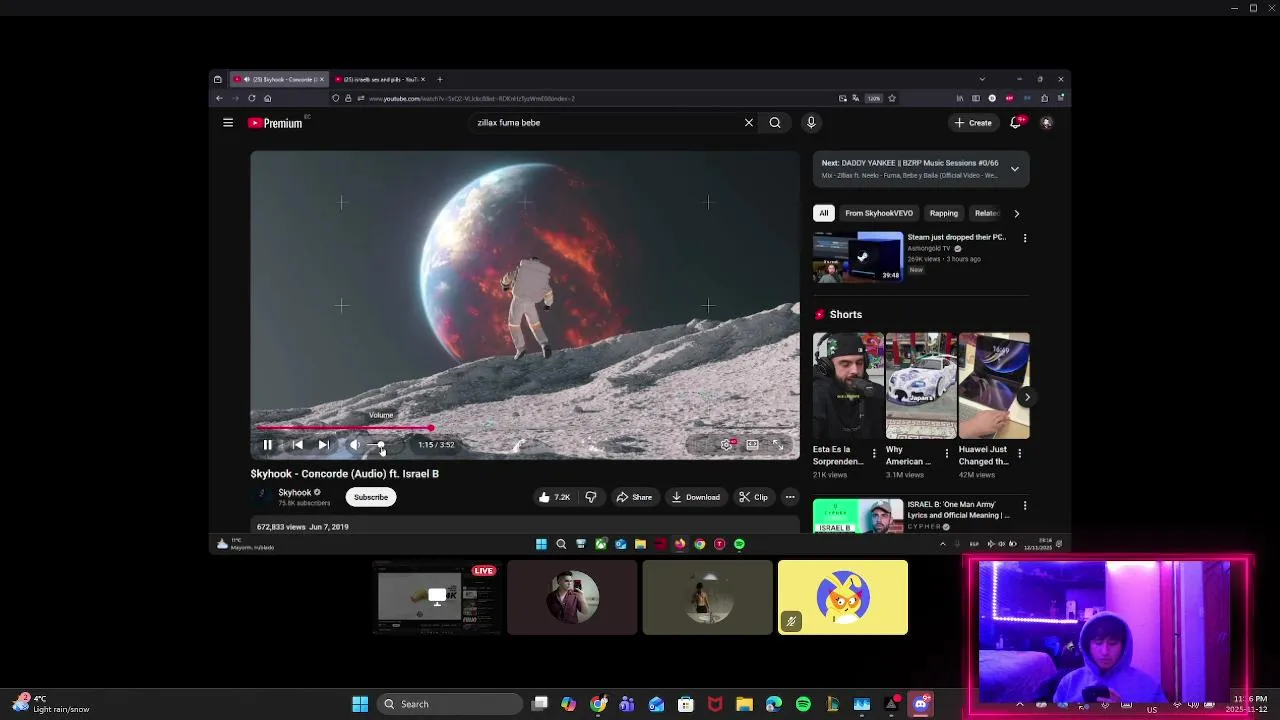Viewport: 1280px width, 720px height.
Task: Open the Windows Start menu on bottom taskbar
Action: (x=360, y=704)
